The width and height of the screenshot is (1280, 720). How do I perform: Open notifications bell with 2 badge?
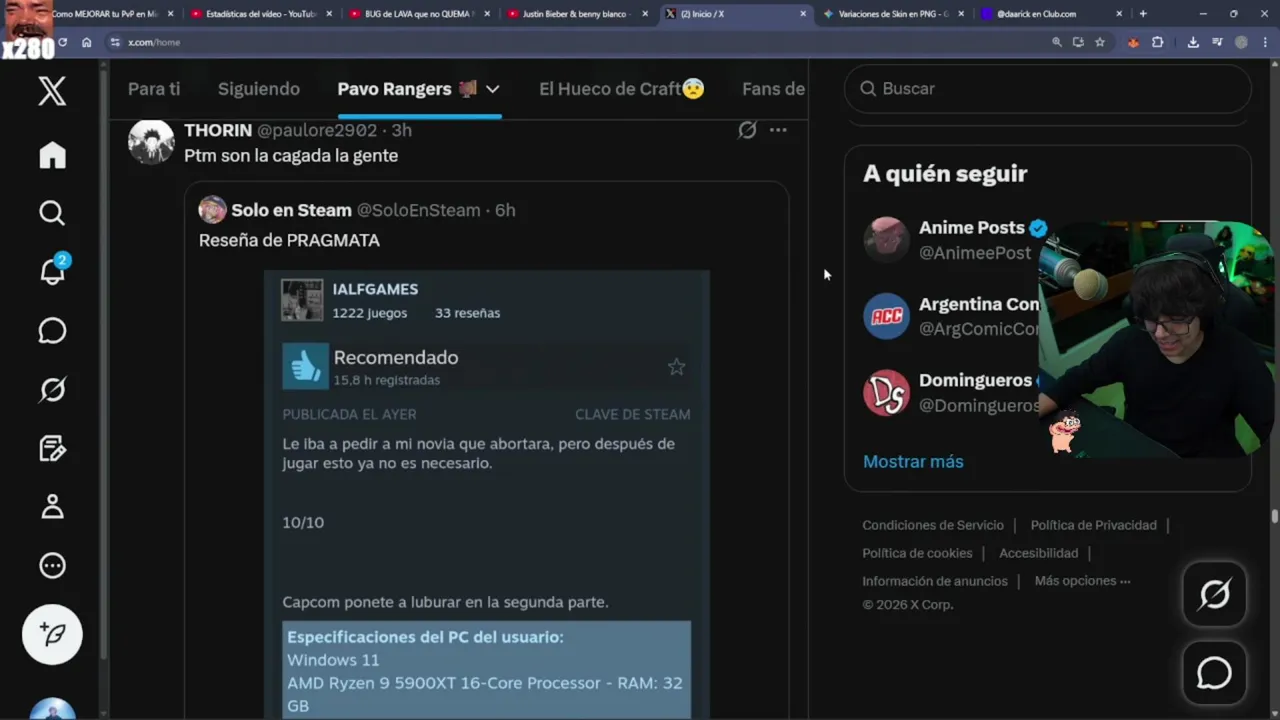pyautogui.click(x=52, y=270)
